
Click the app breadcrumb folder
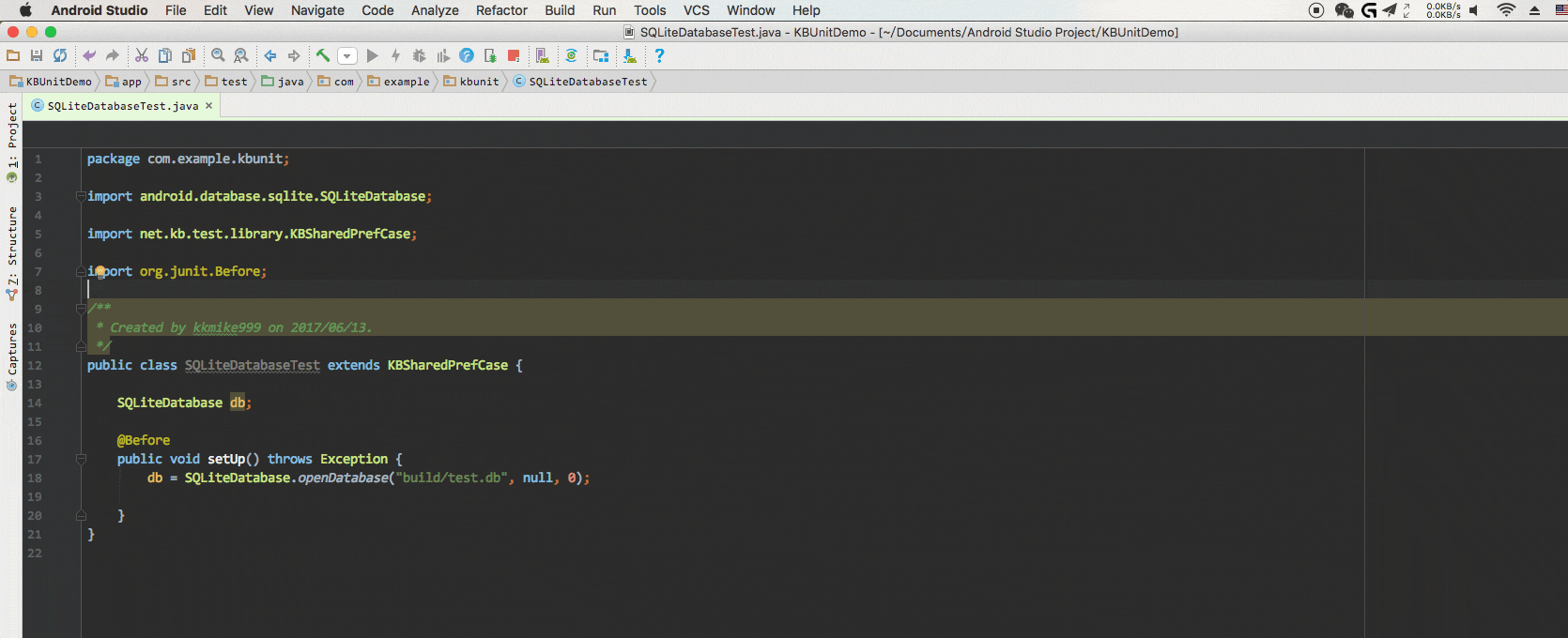[124, 82]
